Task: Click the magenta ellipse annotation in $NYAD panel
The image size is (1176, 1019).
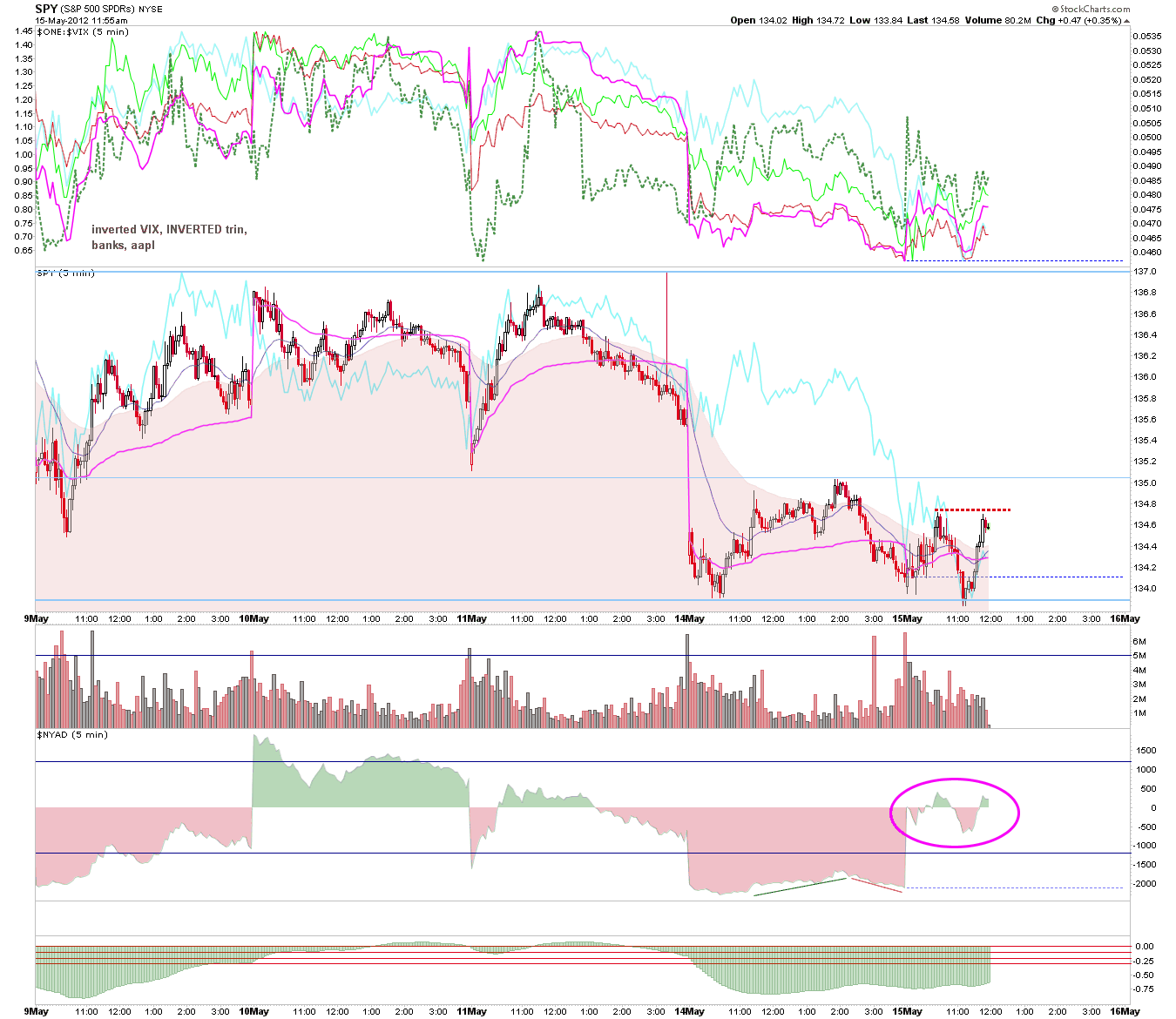Action: coord(954,812)
